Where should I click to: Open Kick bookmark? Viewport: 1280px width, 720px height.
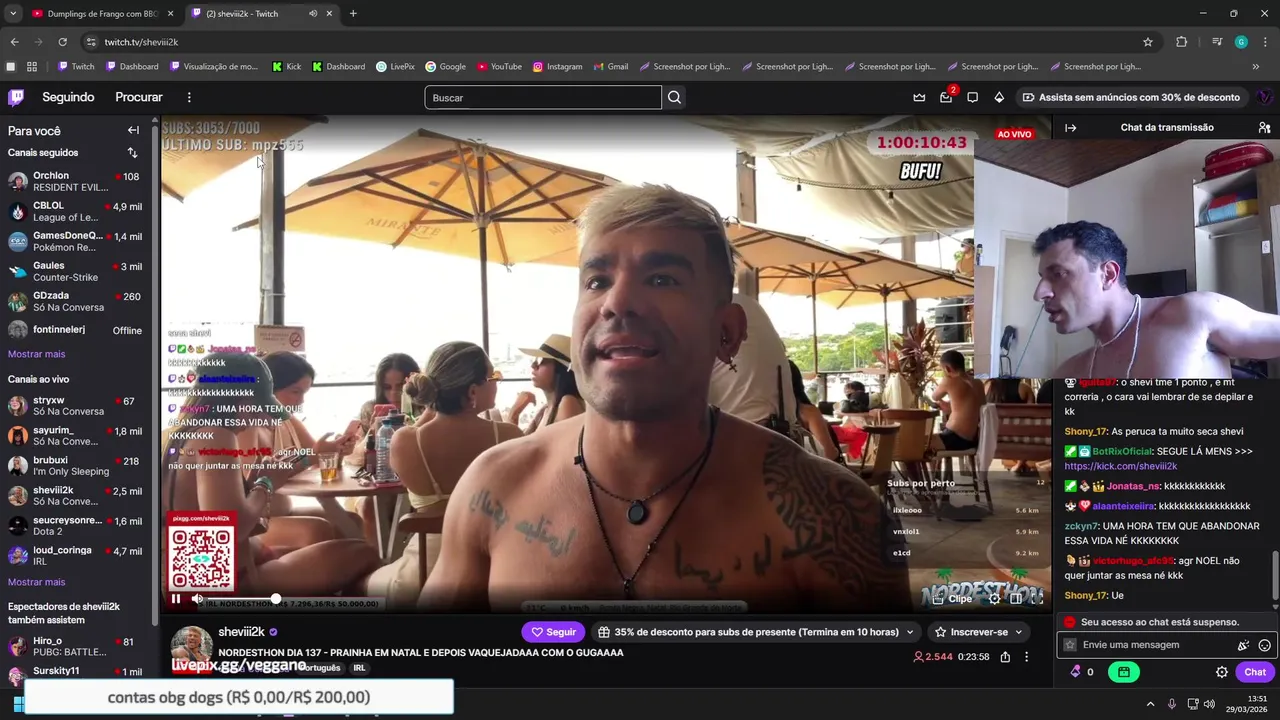pos(286,66)
